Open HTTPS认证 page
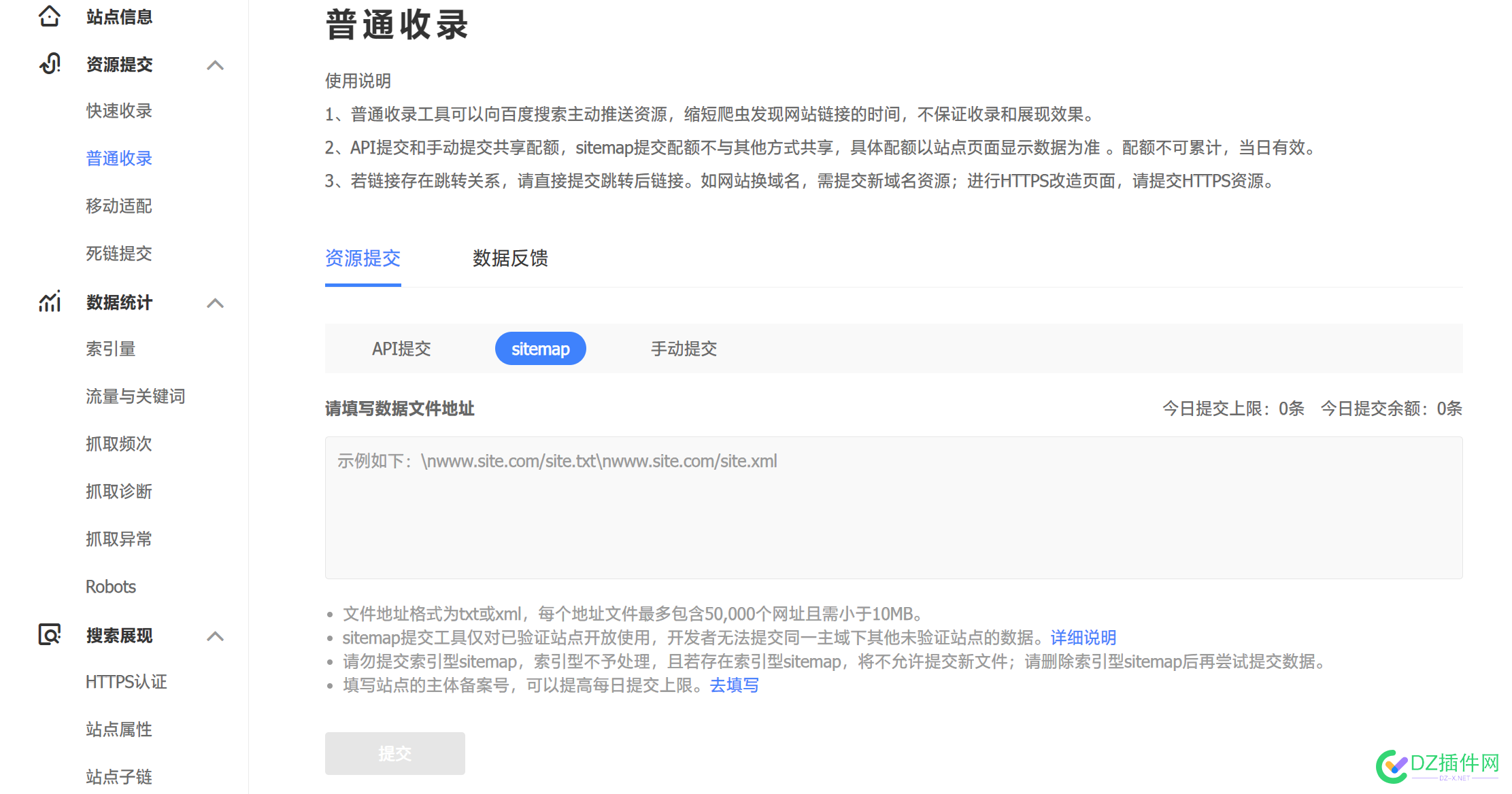This screenshot has width=1512, height=794. tap(127, 682)
